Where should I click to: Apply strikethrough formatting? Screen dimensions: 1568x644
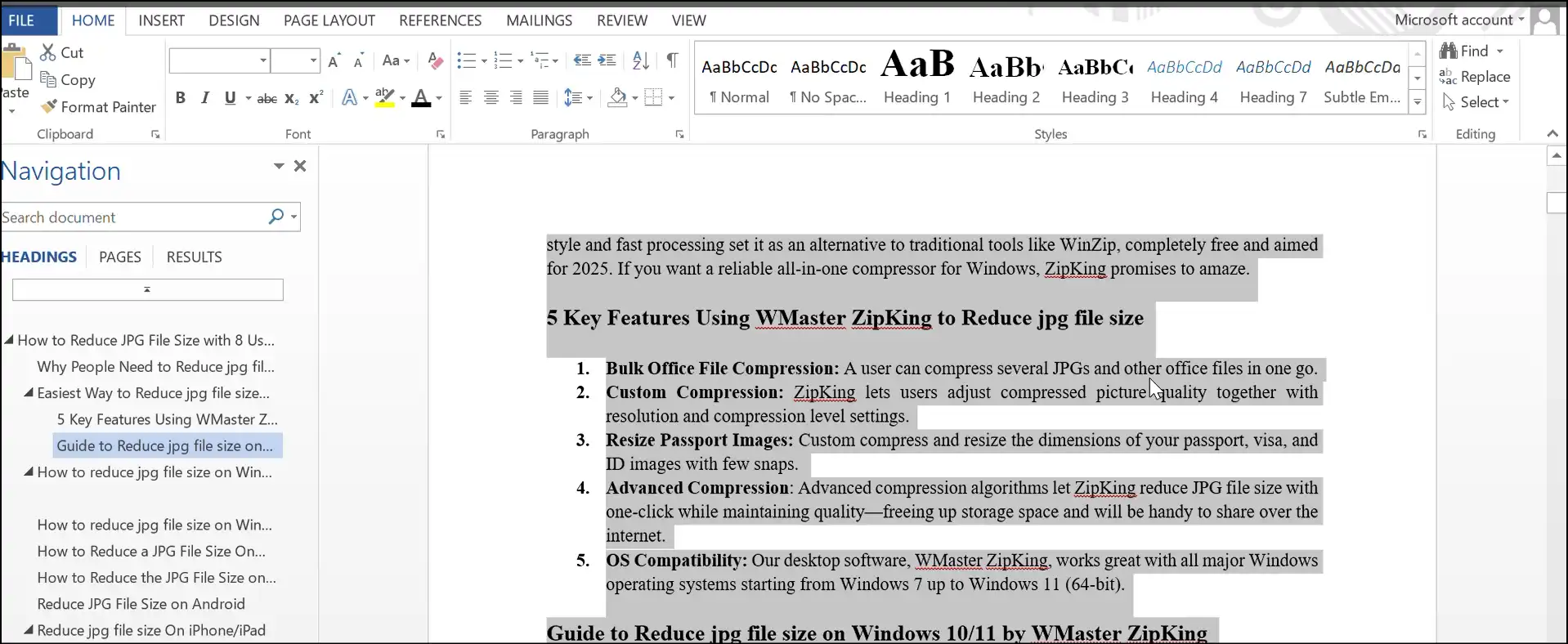coord(267,98)
